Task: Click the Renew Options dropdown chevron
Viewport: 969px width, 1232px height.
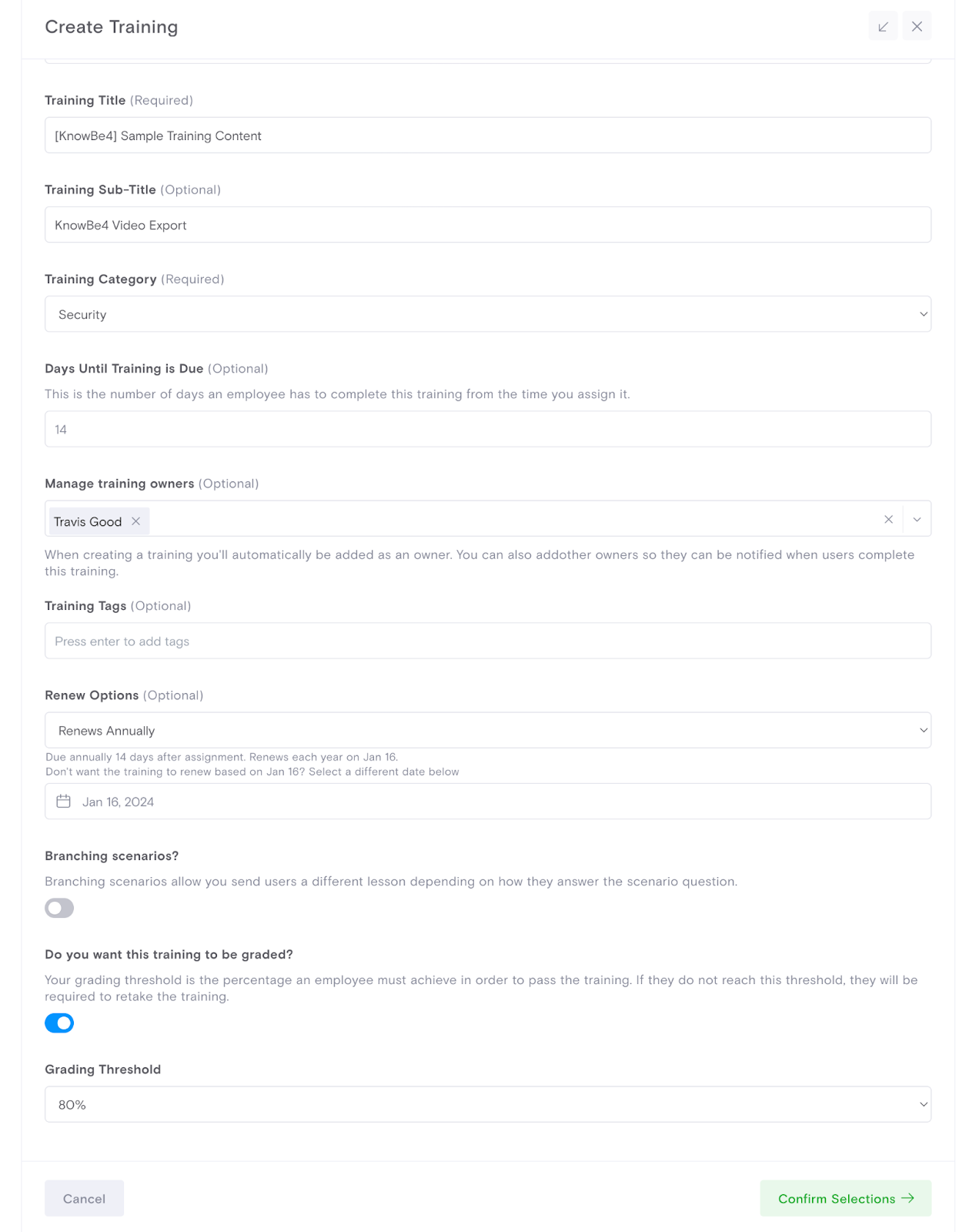Action: point(923,729)
